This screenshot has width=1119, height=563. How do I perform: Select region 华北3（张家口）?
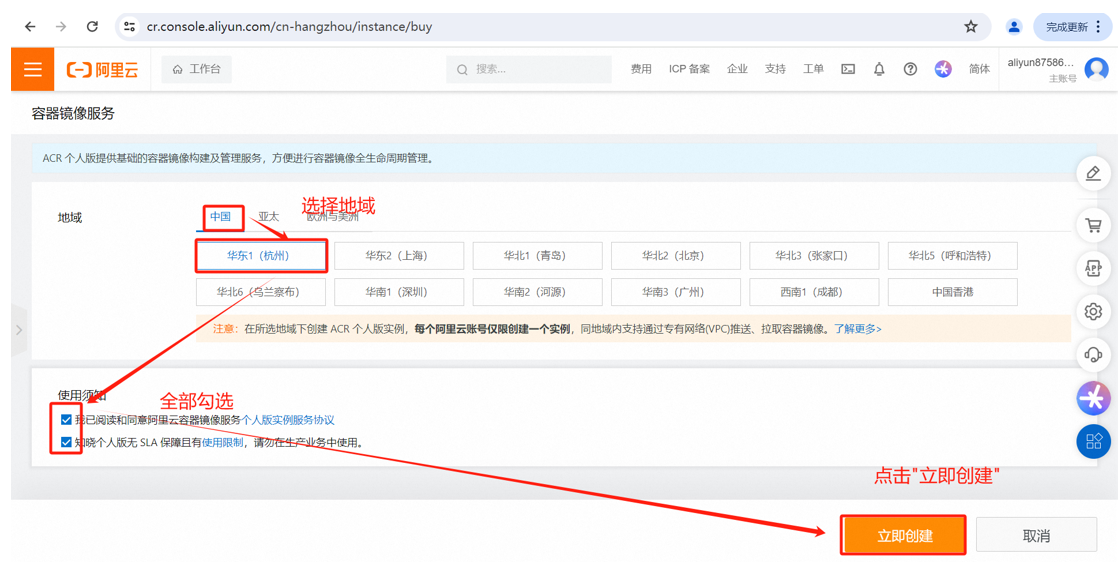[814, 255]
